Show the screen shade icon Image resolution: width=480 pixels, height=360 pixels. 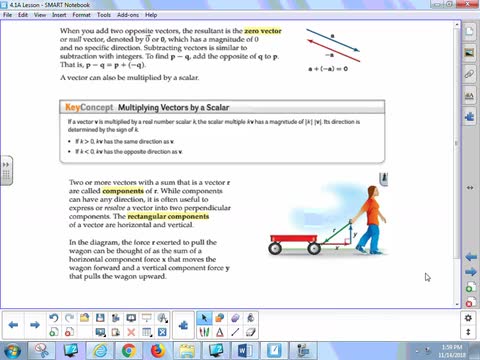(x=147, y=318)
